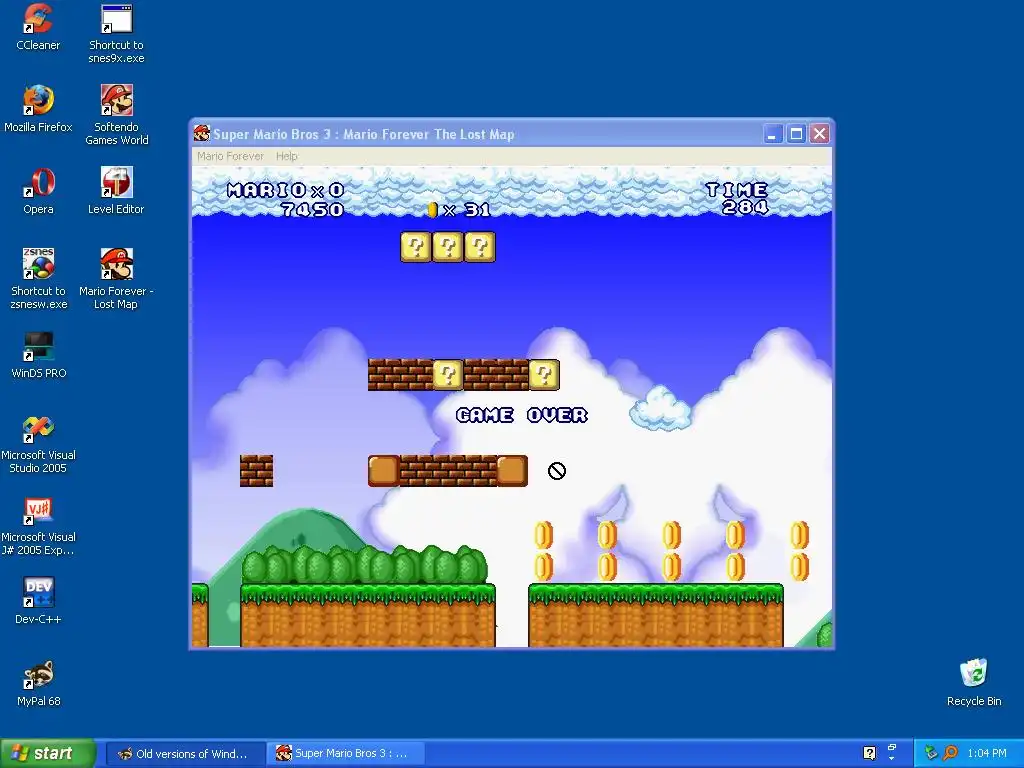Image resolution: width=1024 pixels, height=768 pixels.
Task: Click the green safely remove hardware tray icon
Action: 931,753
